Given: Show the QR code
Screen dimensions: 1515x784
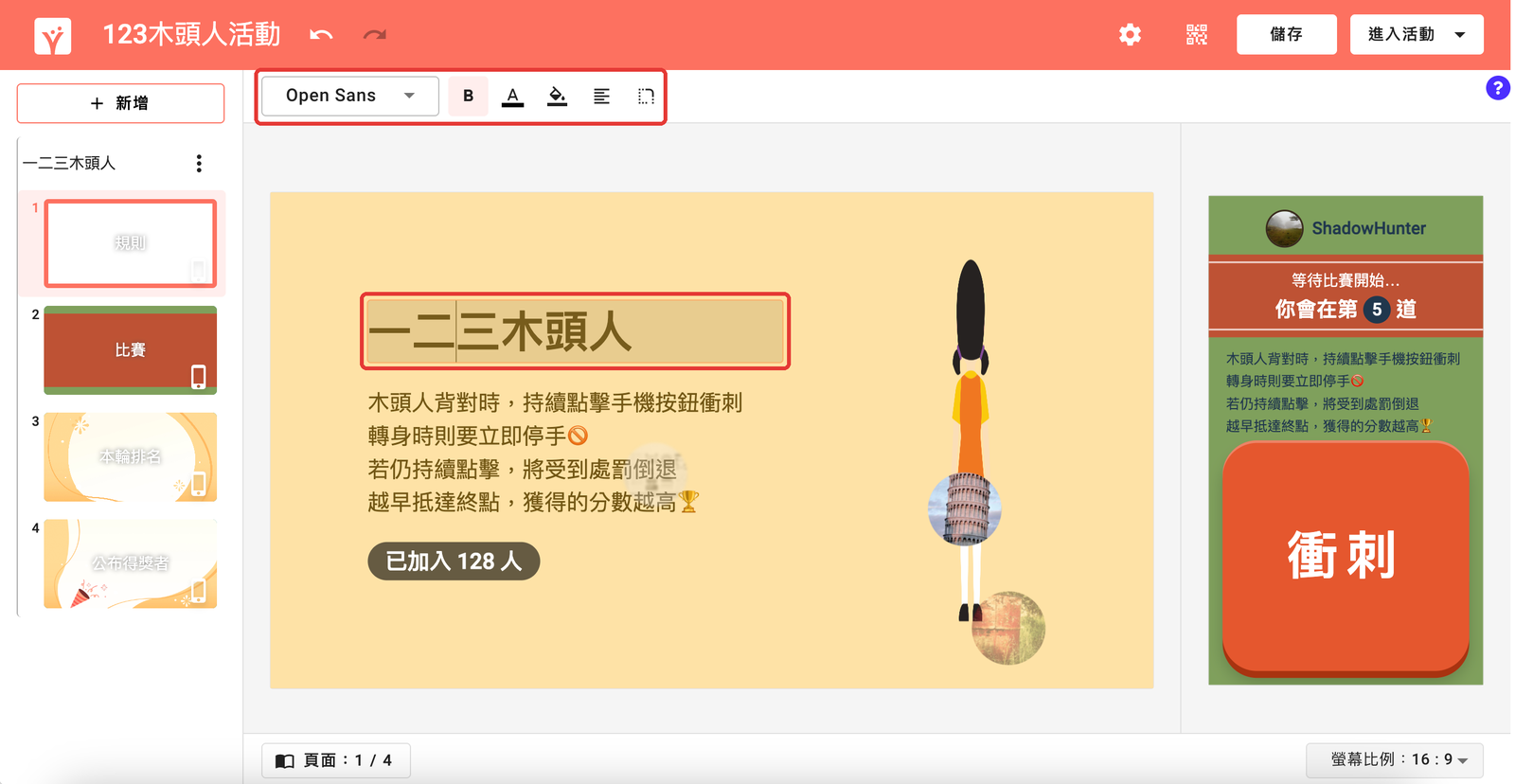Looking at the screenshot, I should (x=1197, y=35).
